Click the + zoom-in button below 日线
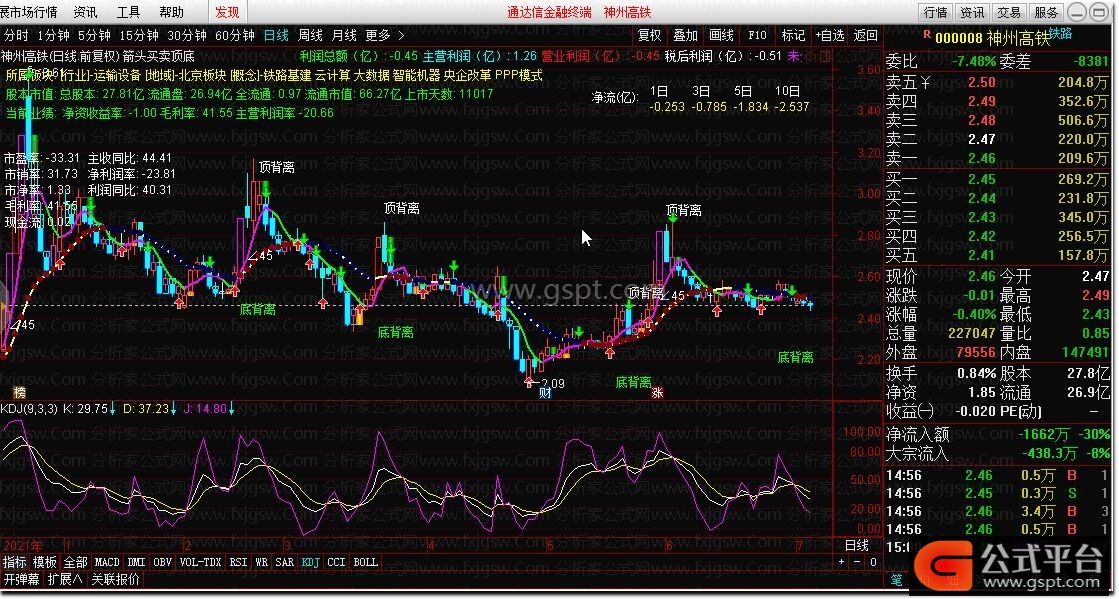Screen dimensions: 1119x599 (x=841, y=563)
